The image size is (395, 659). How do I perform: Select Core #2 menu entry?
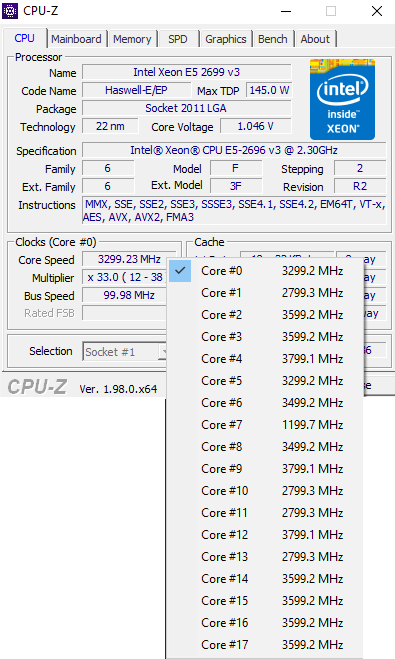(265, 315)
